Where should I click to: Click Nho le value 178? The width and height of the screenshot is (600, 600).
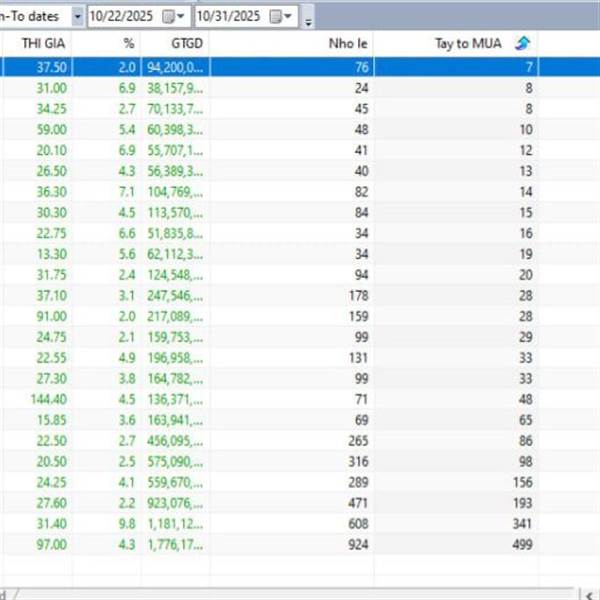point(359,295)
